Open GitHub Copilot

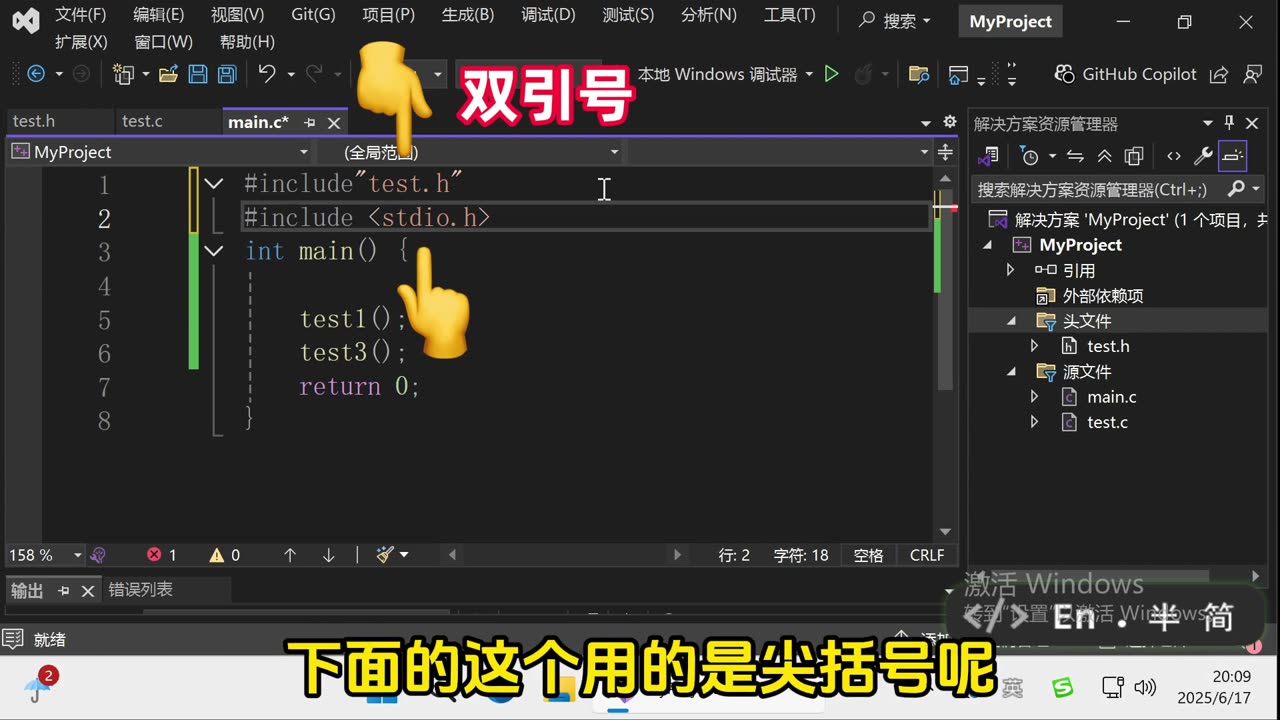pyautogui.click(x=1126, y=74)
